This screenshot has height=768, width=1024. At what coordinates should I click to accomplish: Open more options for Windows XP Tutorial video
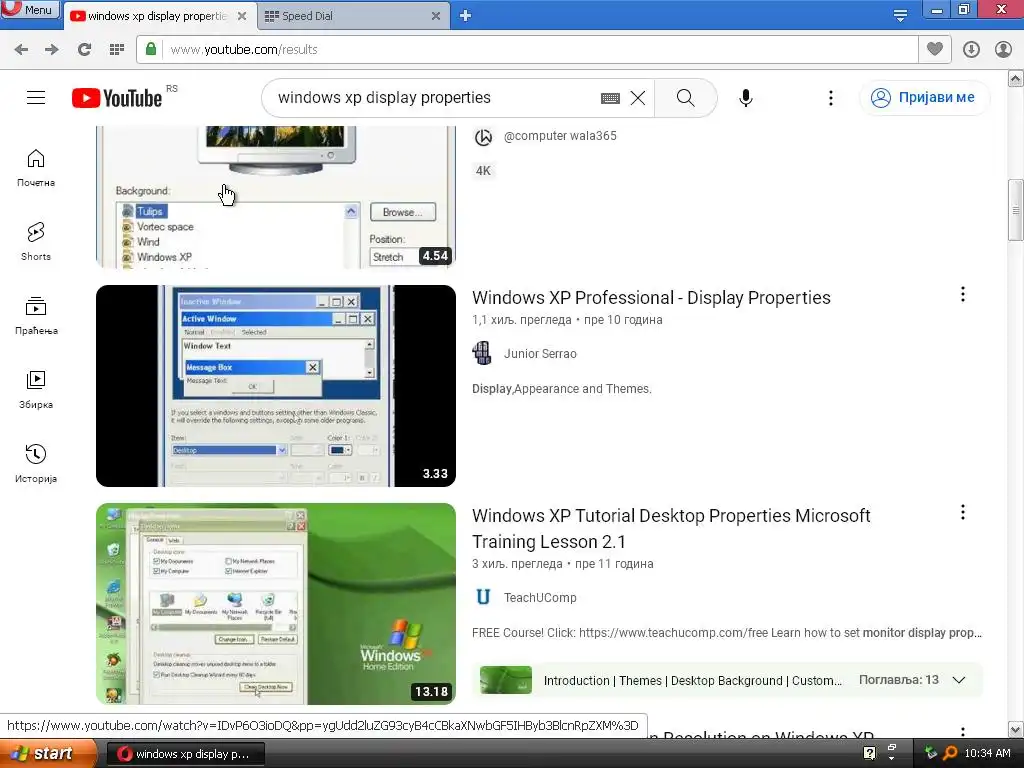tap(963, 513)
